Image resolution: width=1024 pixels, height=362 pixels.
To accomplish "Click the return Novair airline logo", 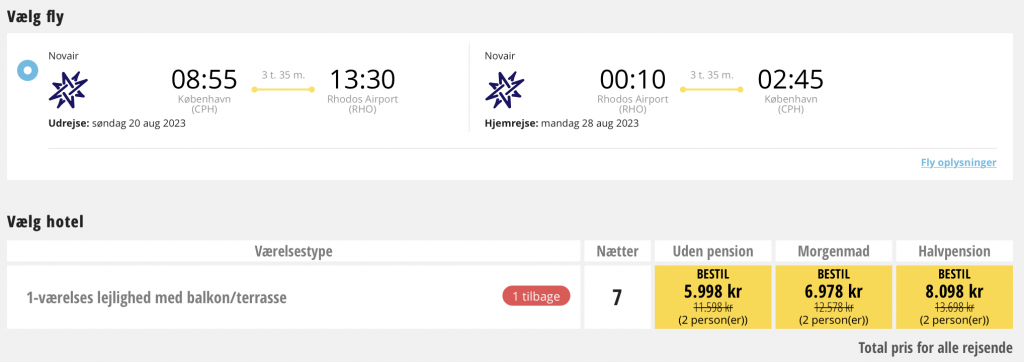I will click(x=504, y=90).
